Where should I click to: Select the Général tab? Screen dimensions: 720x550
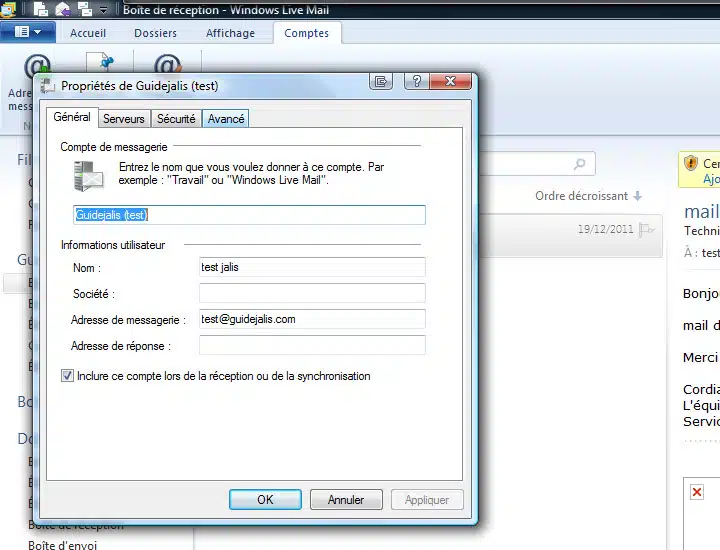(72, 117)
